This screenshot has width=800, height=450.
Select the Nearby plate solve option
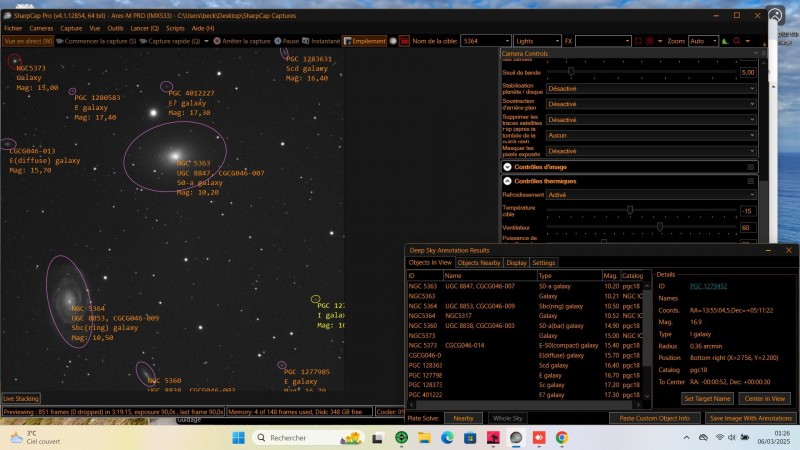coord(462,418)
